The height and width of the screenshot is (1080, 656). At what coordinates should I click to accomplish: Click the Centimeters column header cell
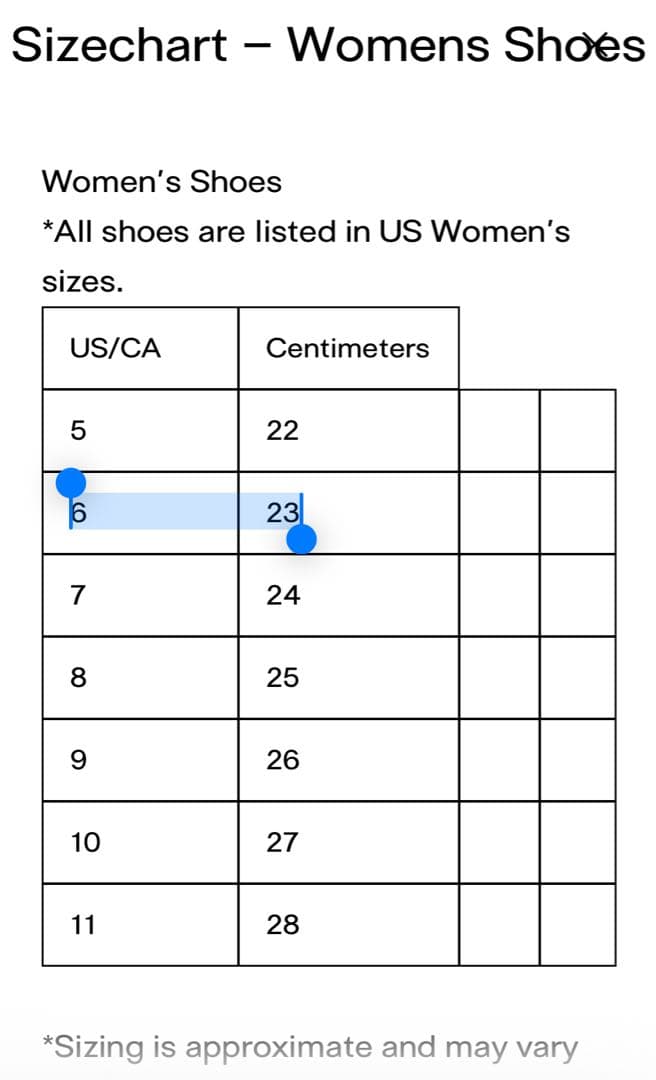point(347,348)
